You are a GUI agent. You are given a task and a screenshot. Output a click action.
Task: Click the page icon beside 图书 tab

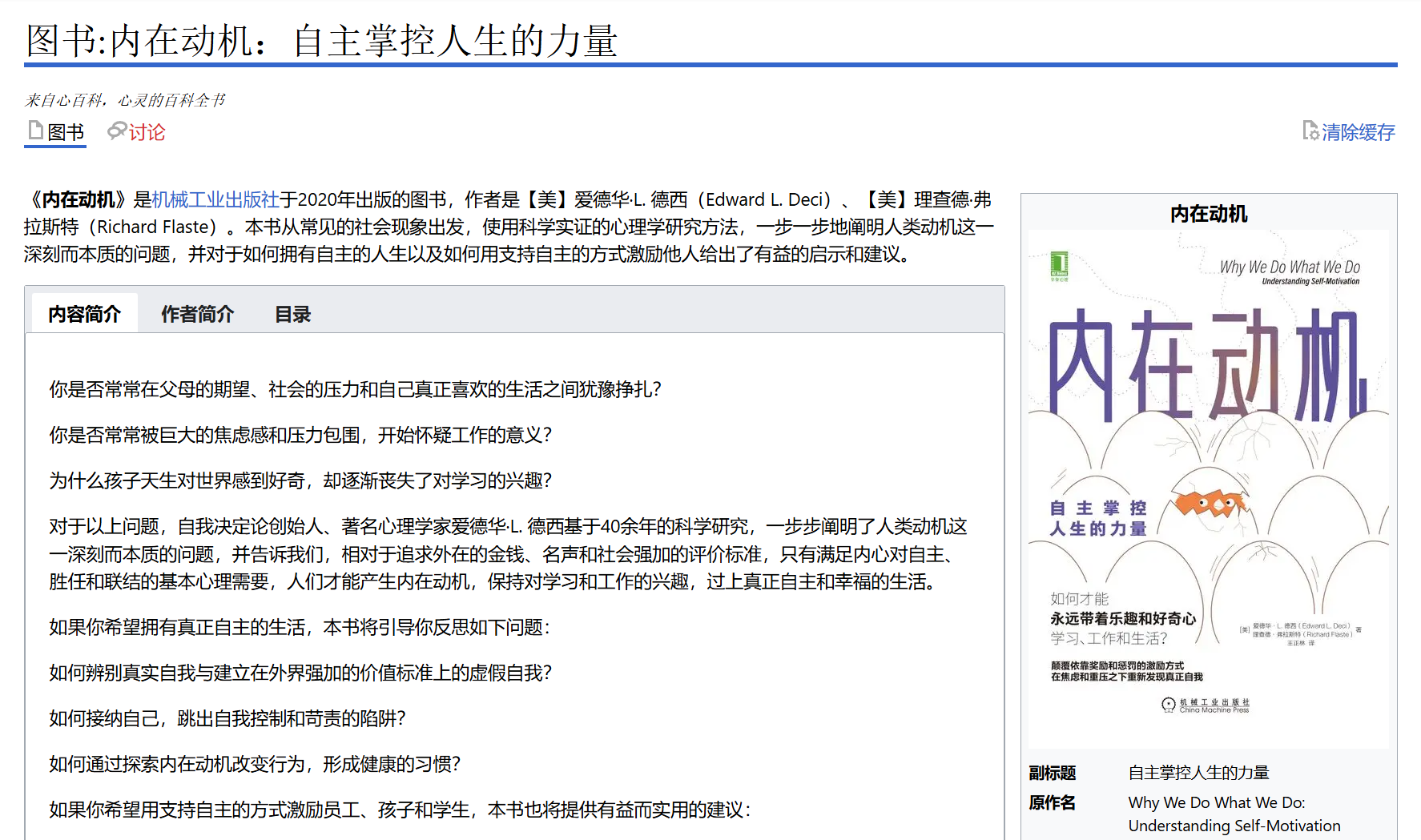click(35, 131)
